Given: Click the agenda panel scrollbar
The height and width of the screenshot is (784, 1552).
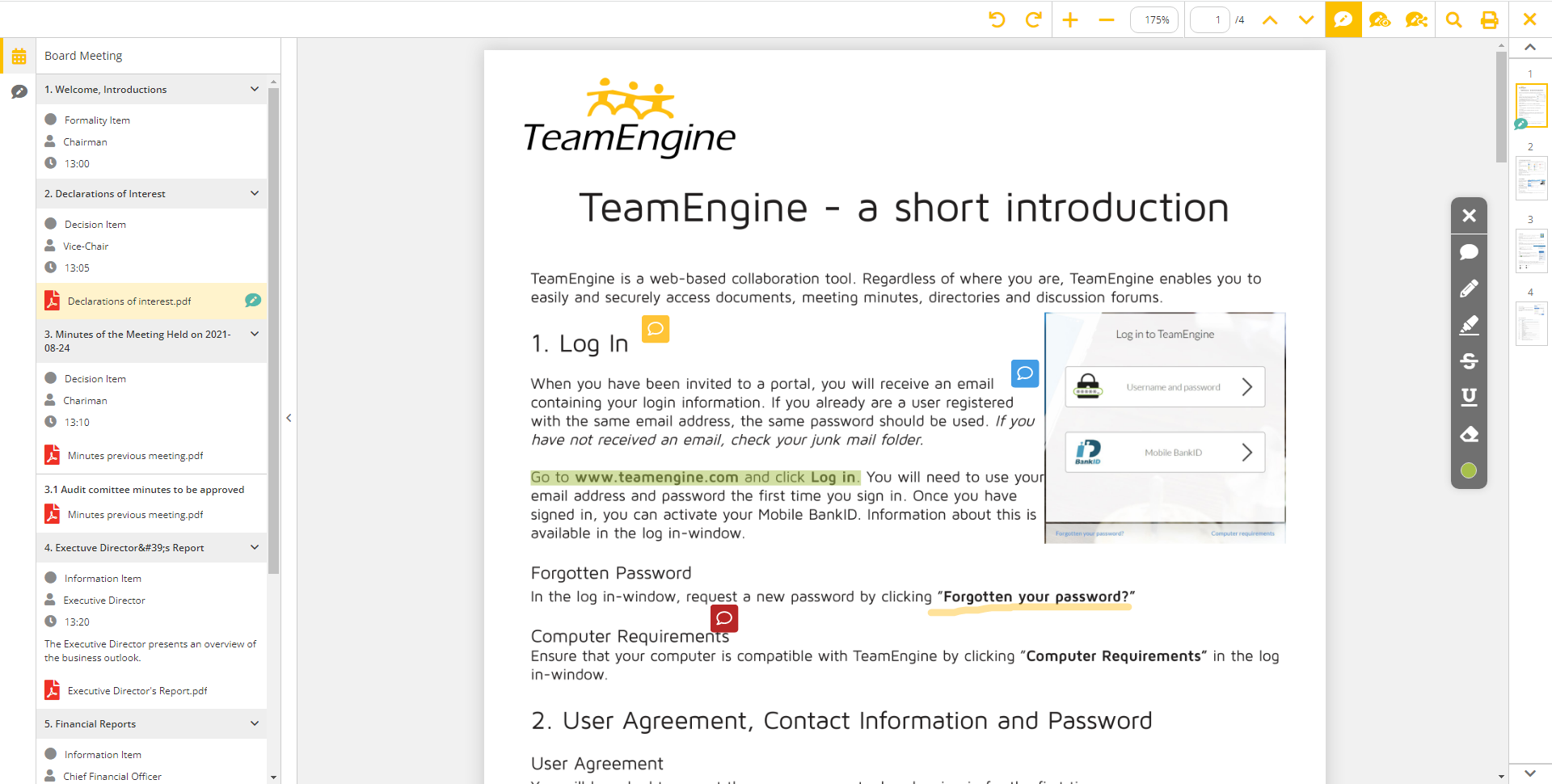Looking at the screenshot, I should [x=273, y=330].
